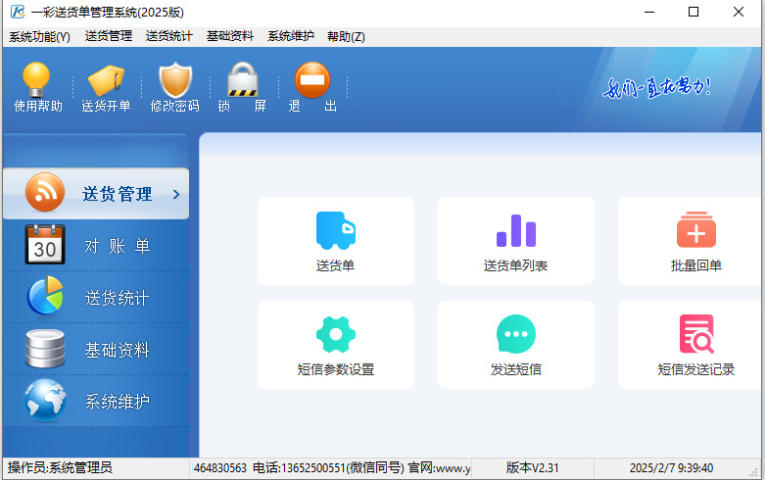Screen dimensions: 765x480
Task: Open the 系统维护 globe icon
Action: pos(45,400)
